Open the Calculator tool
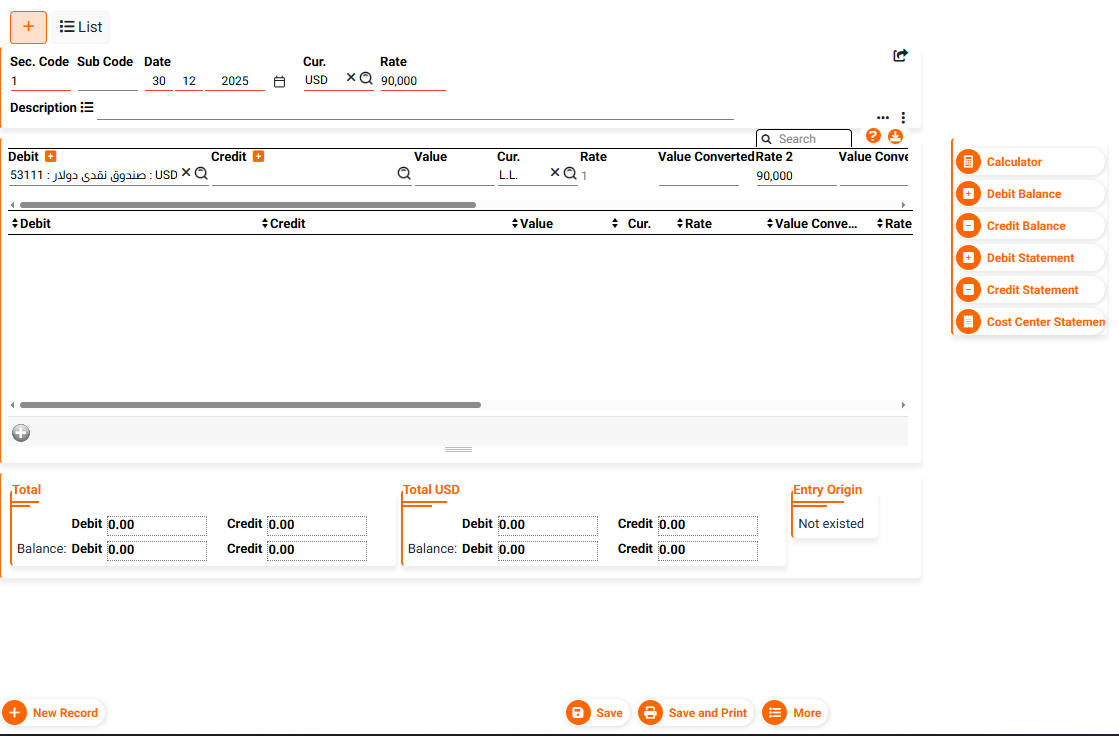The width and height of the screenshot is (1119, 736). pyautogui.click(x=1013, y=162)
